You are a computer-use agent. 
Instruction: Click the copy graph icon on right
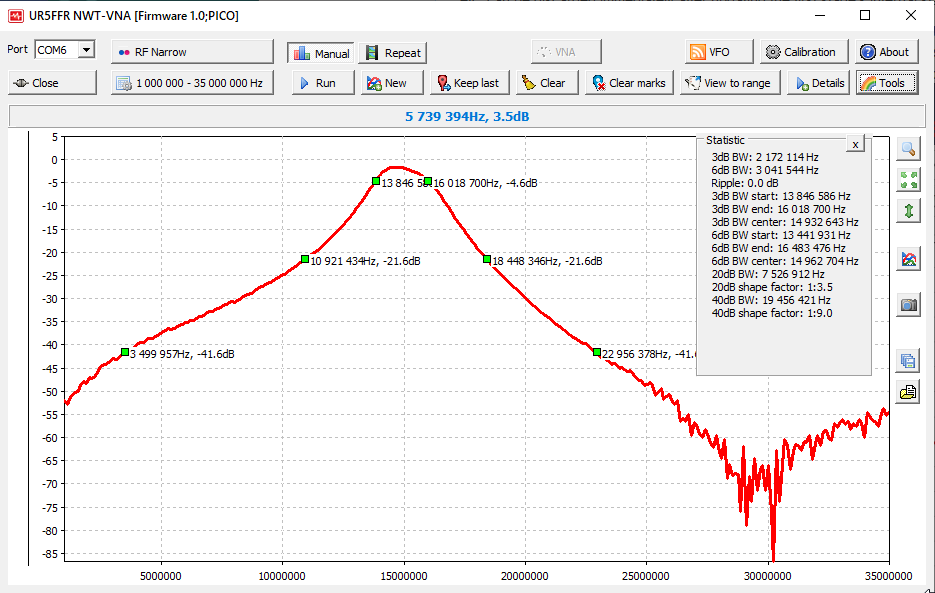(x=908, y=361)
